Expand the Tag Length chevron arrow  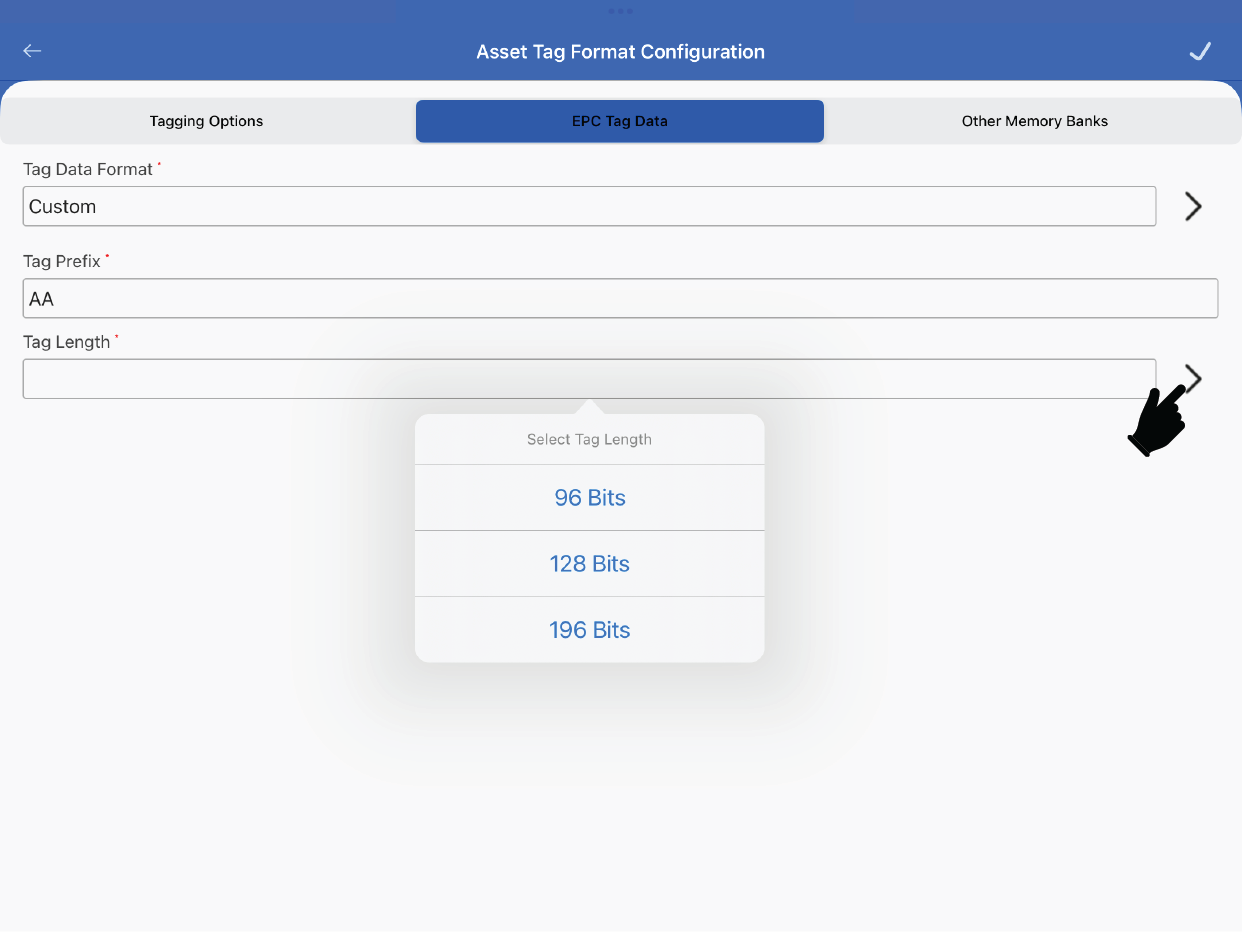click(x=1194, y=377)
